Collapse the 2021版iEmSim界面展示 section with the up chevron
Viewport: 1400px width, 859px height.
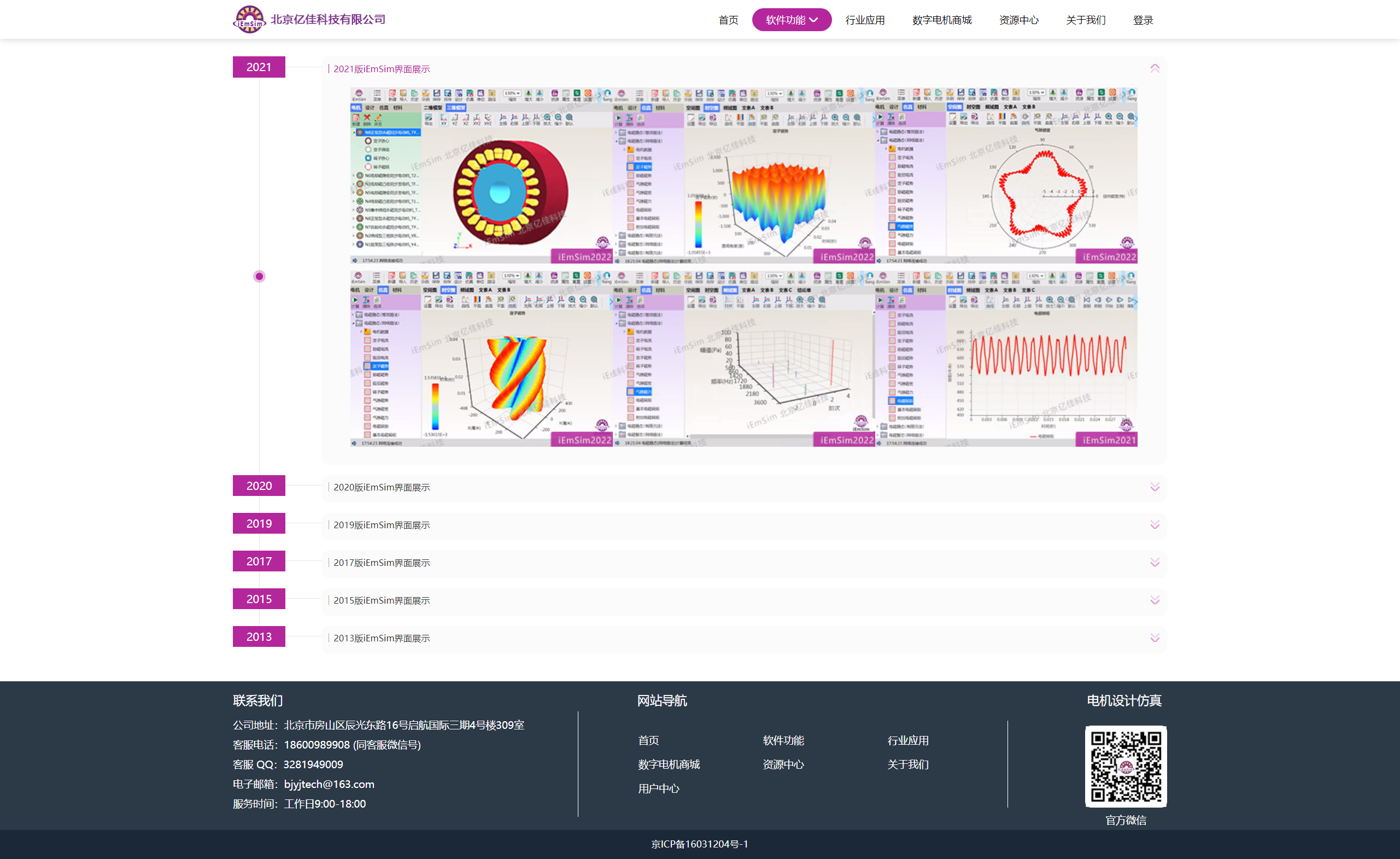pyautogui.click(x=1155, y=68)
